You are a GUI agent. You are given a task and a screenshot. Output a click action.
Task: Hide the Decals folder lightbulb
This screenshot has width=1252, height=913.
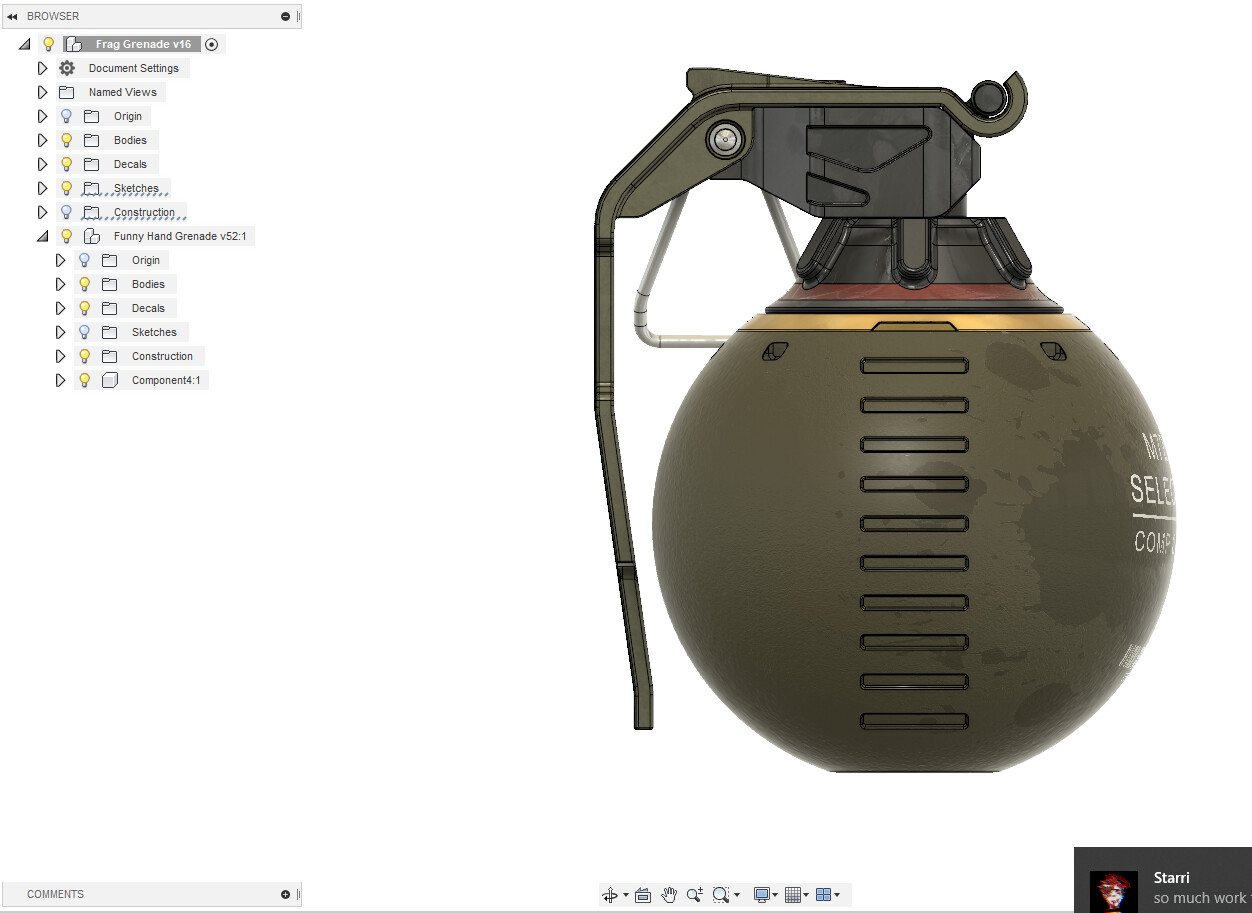pos(66,164)
